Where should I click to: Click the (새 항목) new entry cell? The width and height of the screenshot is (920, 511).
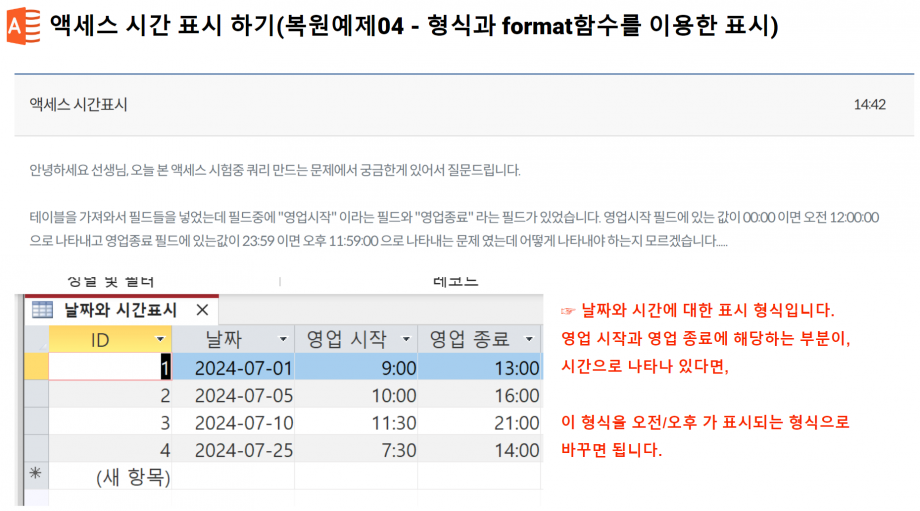133,477
